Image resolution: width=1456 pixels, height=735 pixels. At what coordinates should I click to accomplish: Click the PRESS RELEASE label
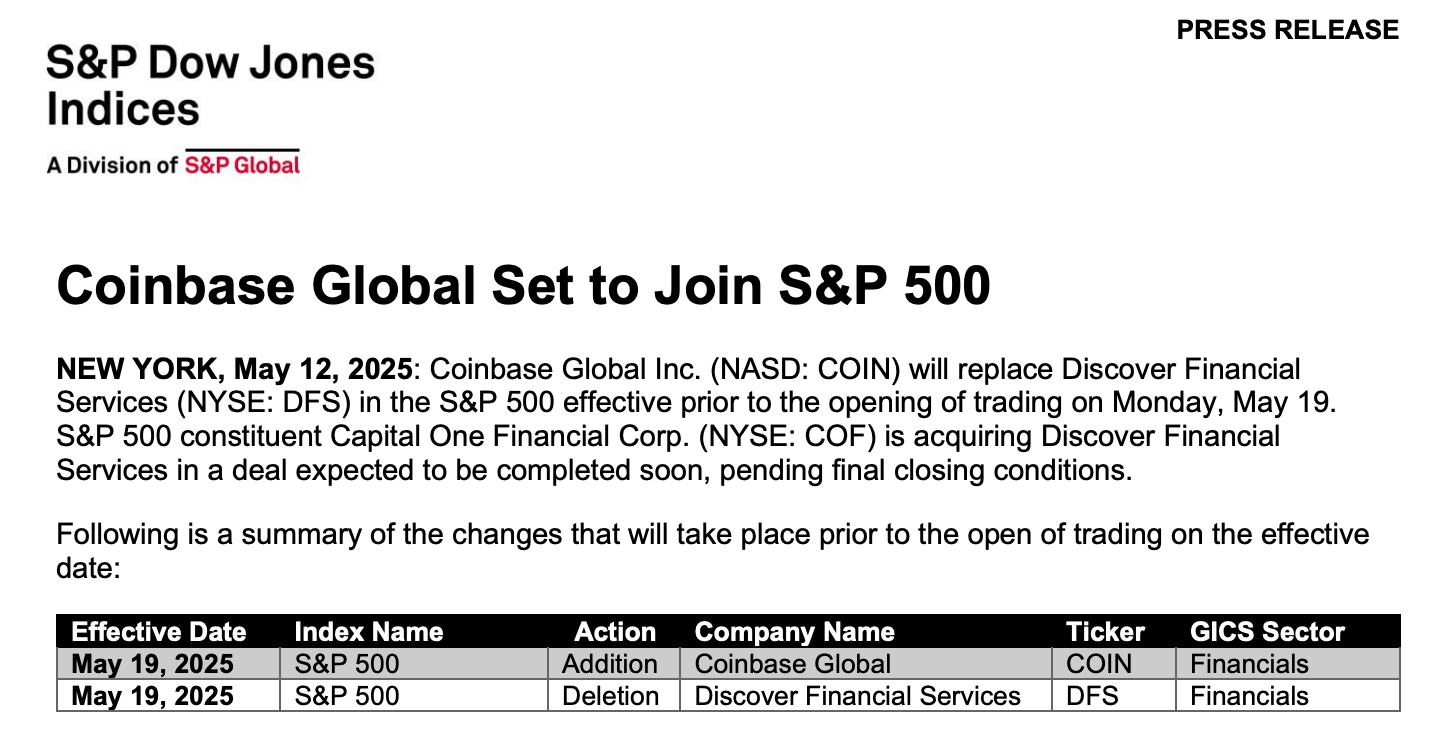[x=1287, y=30]
